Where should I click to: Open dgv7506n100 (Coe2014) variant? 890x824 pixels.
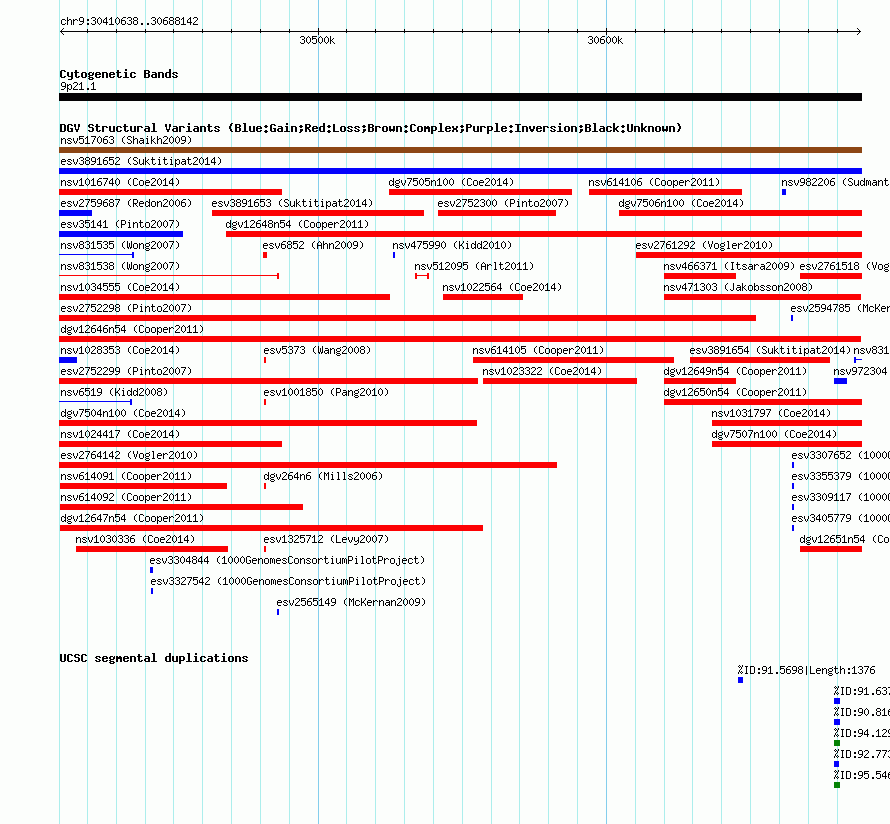click(x=681, y=203)
